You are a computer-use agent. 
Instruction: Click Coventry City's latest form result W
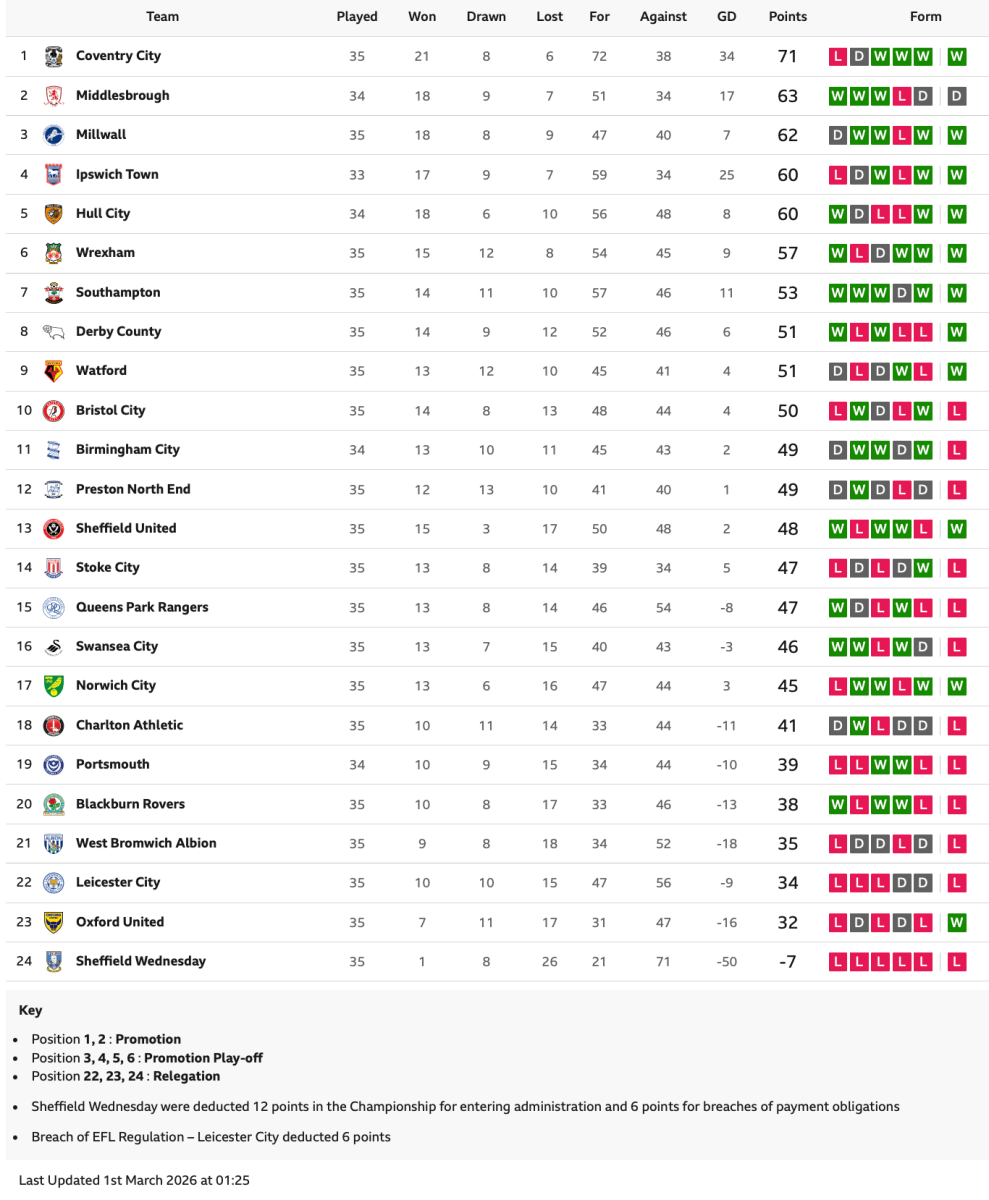956,57
